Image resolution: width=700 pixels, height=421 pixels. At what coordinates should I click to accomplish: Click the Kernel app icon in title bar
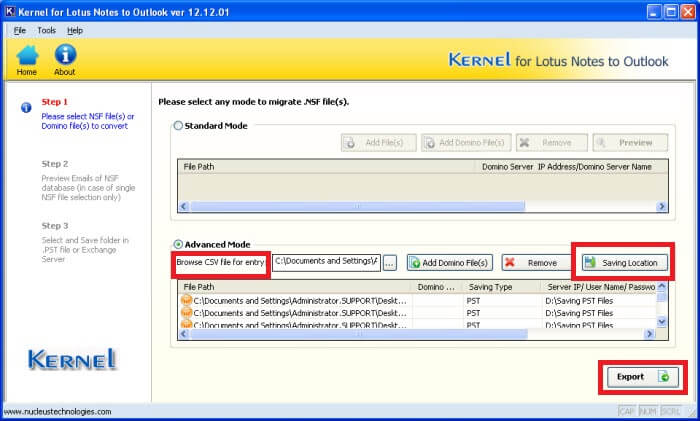pos(10,11)
